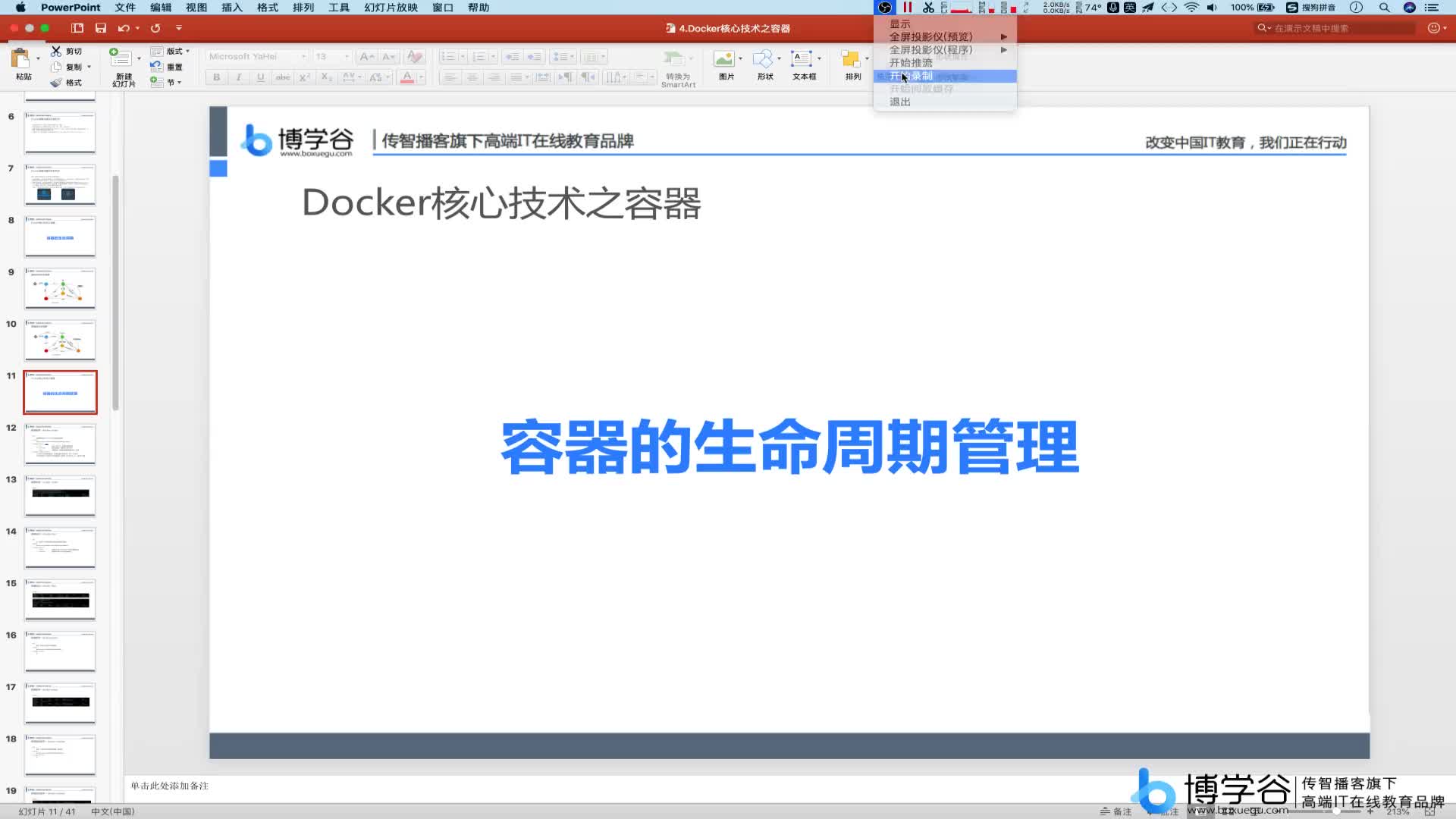Toggle Italic formatting button
The width and height of the screenshot is (1456, 819).
239,77
